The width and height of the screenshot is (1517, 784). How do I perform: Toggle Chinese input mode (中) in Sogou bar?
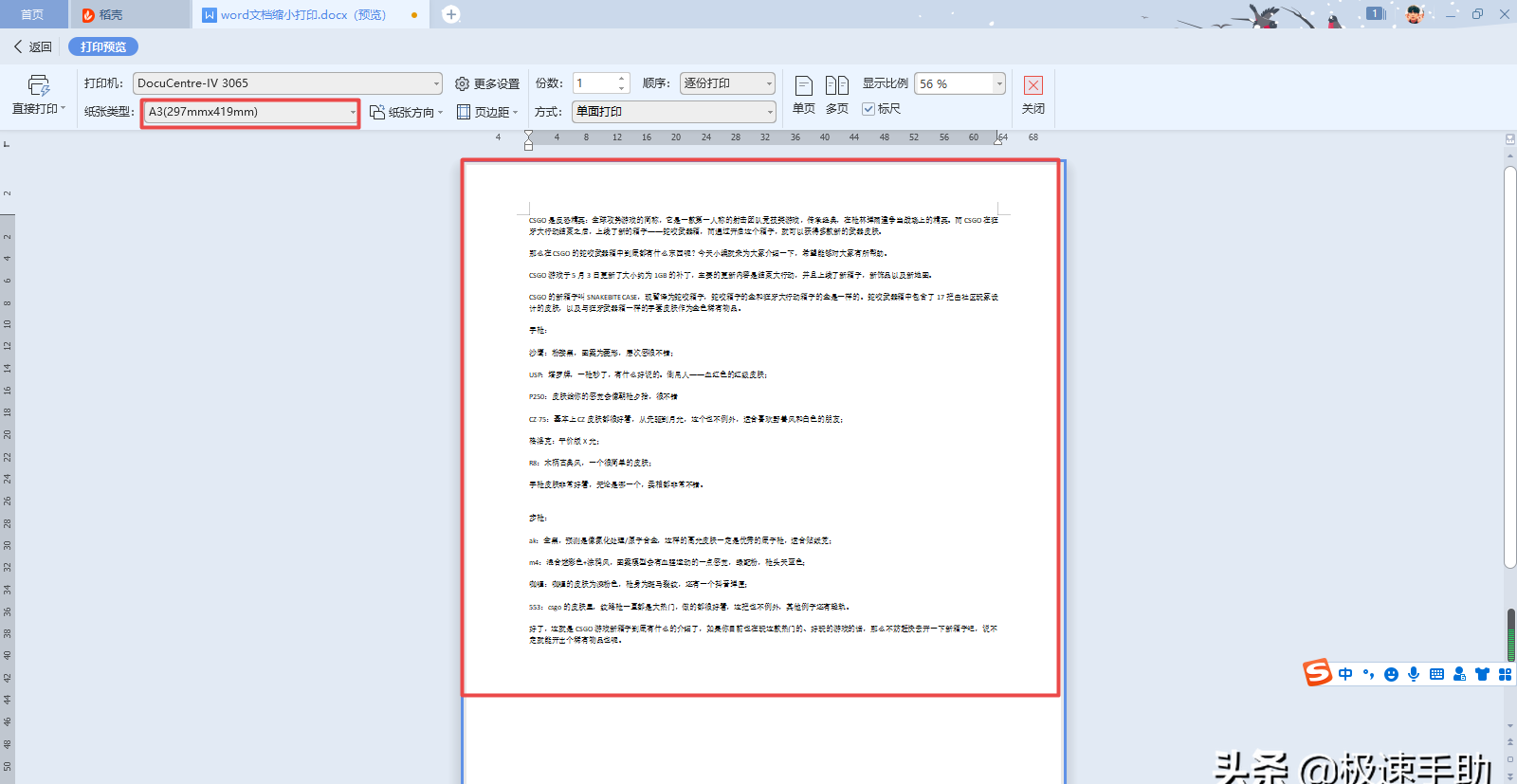1345,674
